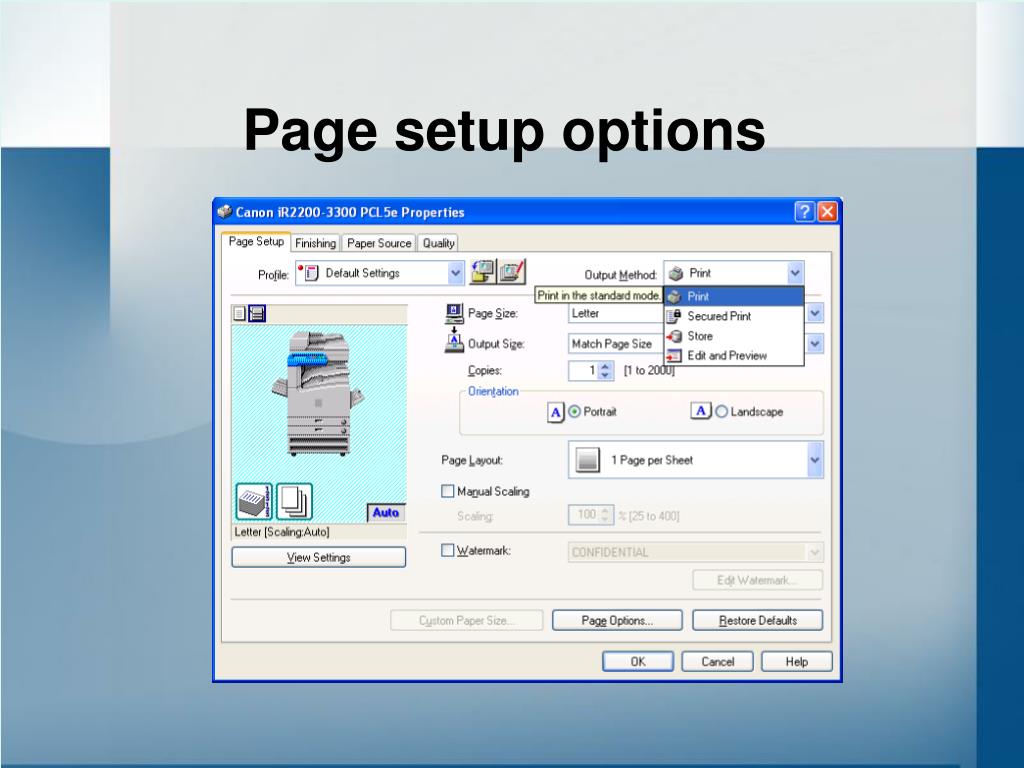Click the 1-sided printing icon in the preview

(253, 502)
